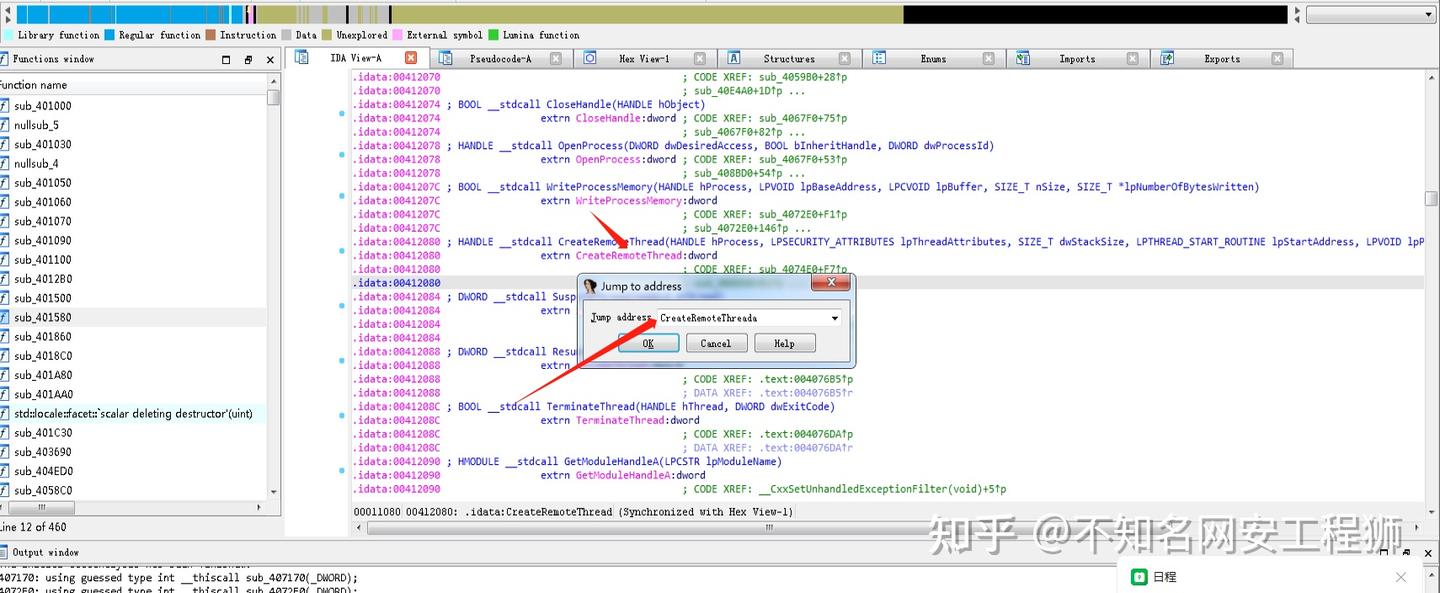This screenshot has width=1440, height=593.
Task: Click Help in the Jump dialog
Action: point(784,343)
